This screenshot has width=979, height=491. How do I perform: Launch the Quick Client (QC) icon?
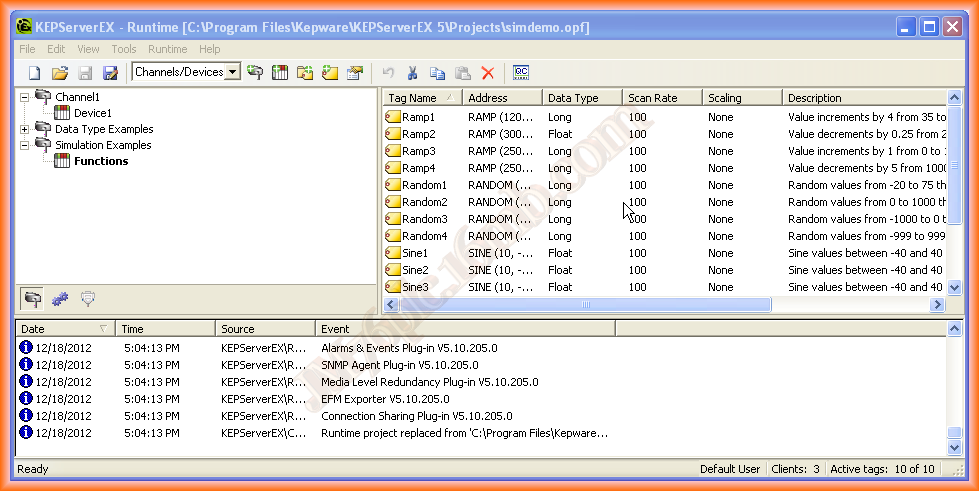pyautogui.click(x=521, y=72)
